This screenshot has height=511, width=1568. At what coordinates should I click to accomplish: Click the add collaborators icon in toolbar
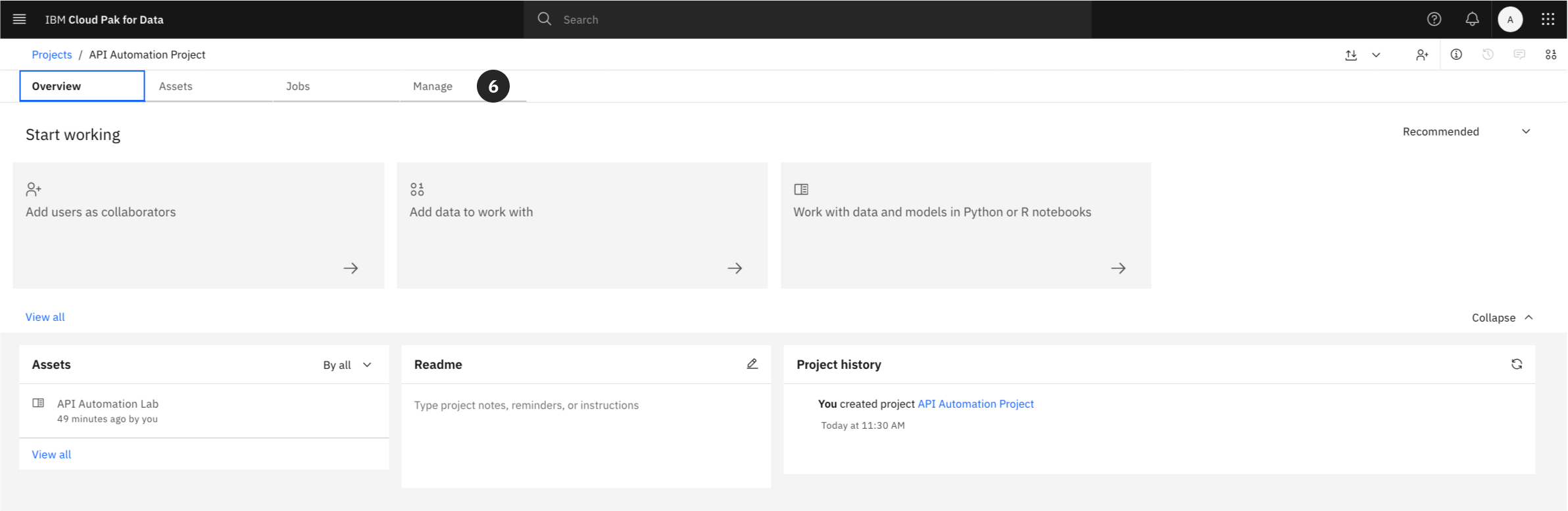pos(1422,55)
